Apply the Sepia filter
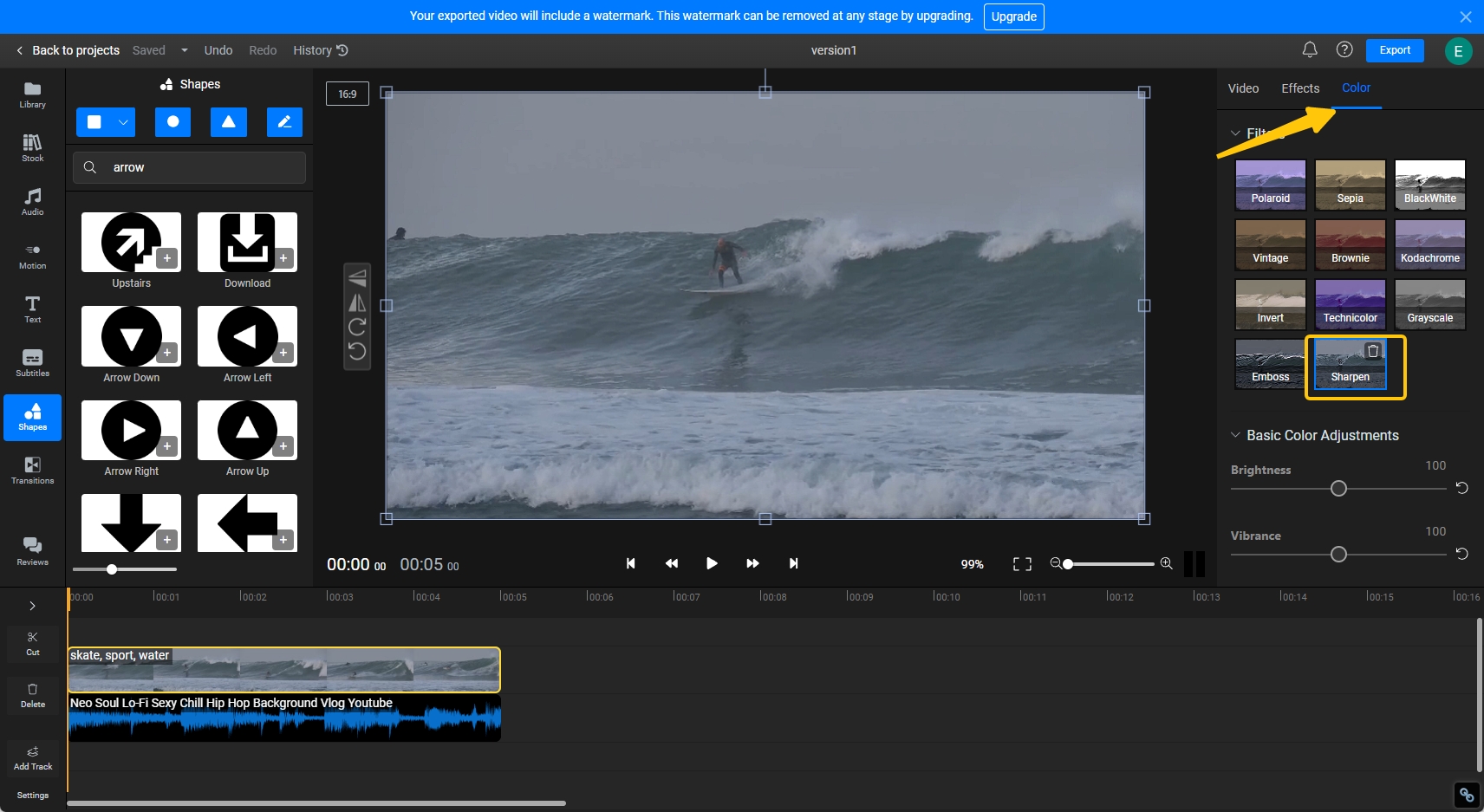The width and height of the screenshot is (1484, 812). coord(1350,185)
